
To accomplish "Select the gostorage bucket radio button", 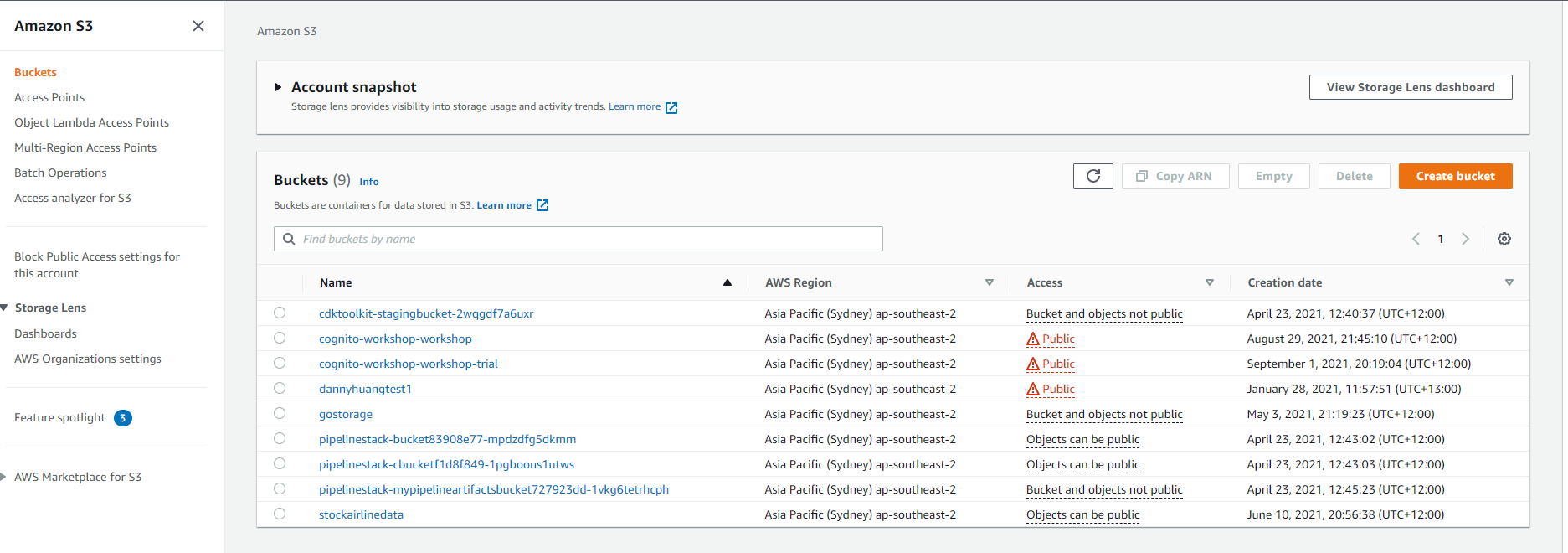I will [280, 413].
